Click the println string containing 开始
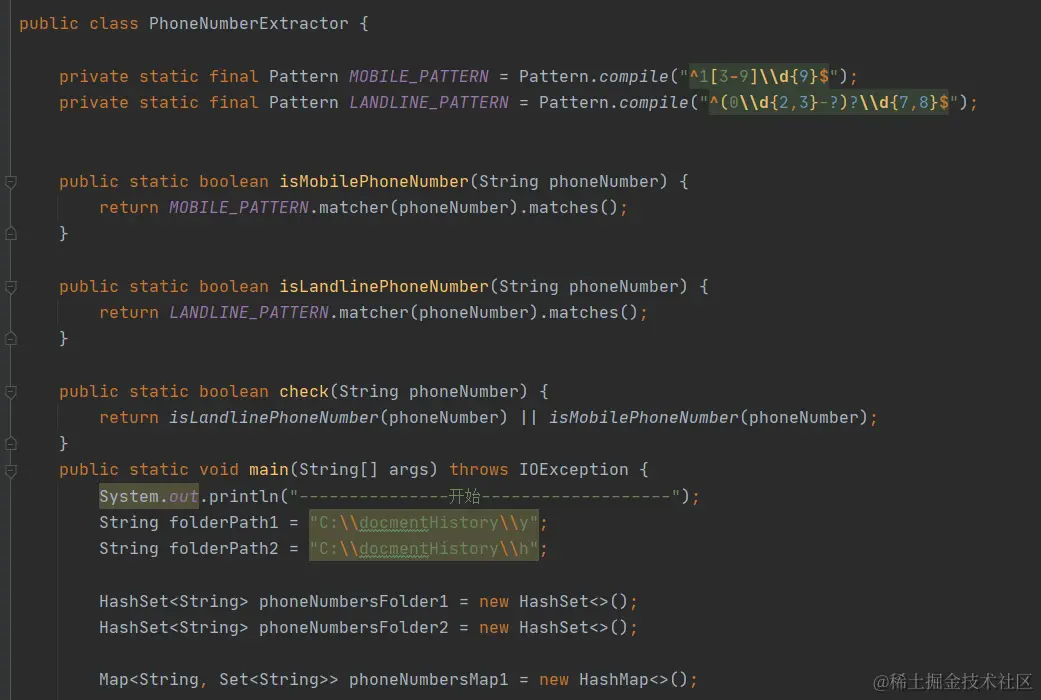Screen dimensions: 1041x700 [485, 496]
